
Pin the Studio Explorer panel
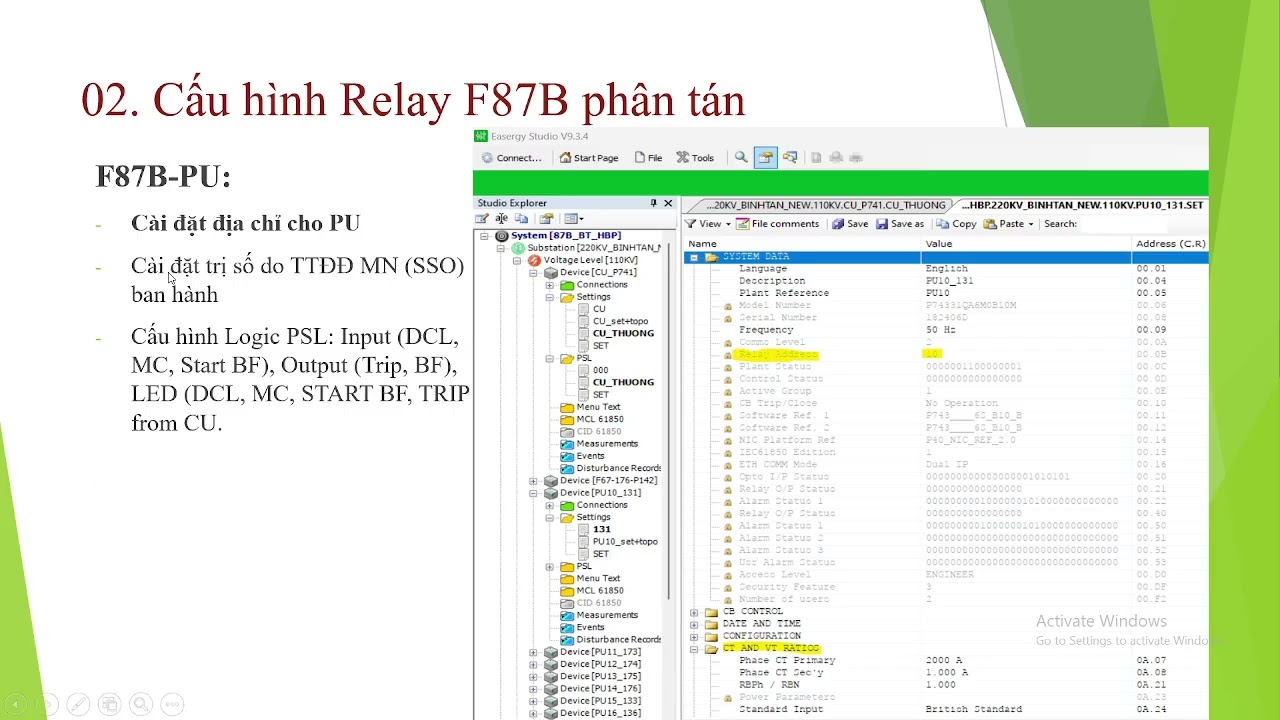coord(653,203)
